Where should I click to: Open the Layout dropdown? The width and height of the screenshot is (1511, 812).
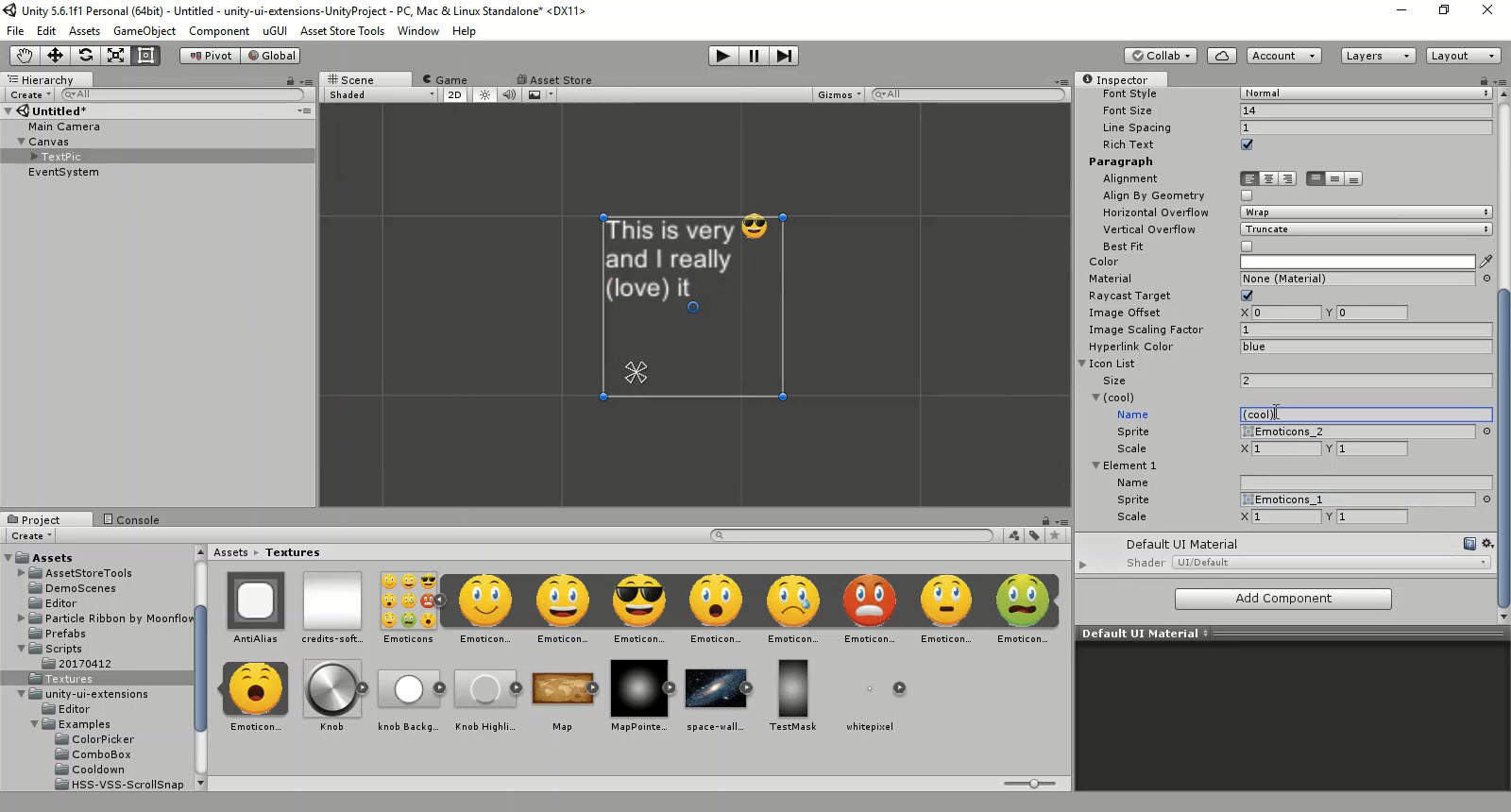pyautogui.click(x=1463, y=56)
